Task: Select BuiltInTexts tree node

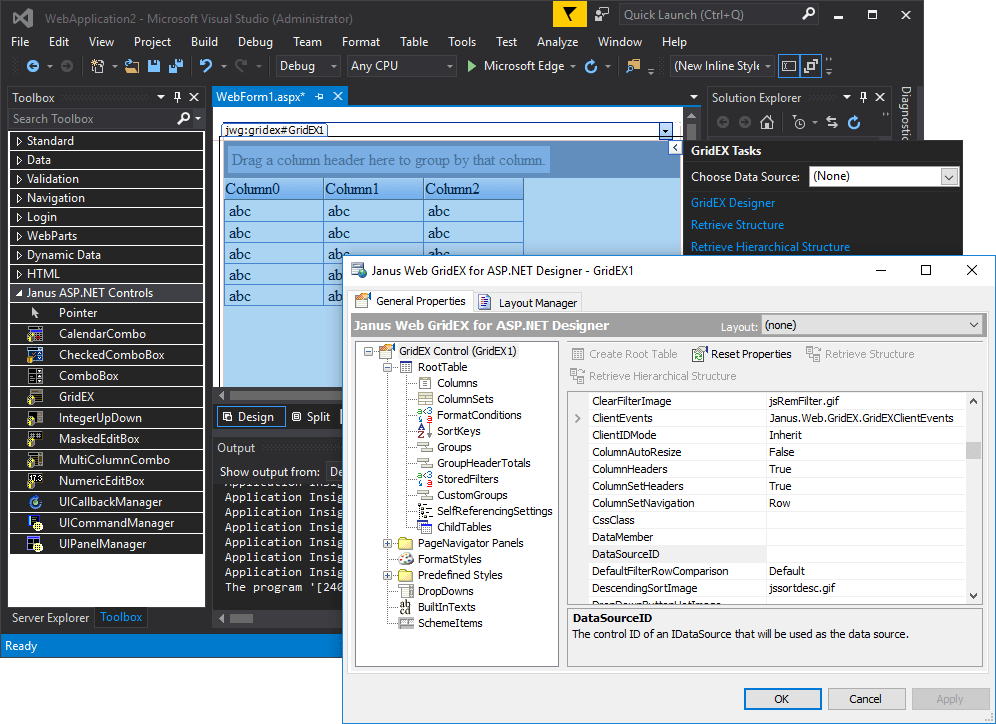Action: [447, 607]
